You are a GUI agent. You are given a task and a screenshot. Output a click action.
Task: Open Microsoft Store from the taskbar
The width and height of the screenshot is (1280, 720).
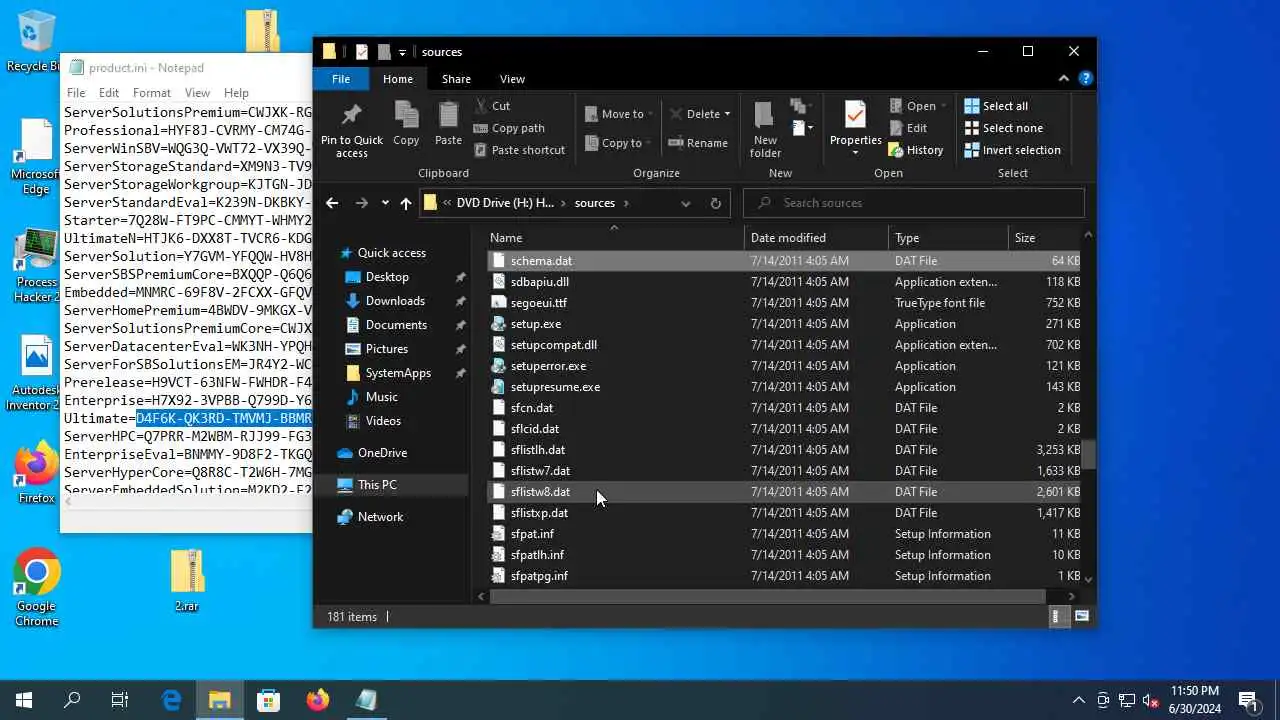(269, 700)
